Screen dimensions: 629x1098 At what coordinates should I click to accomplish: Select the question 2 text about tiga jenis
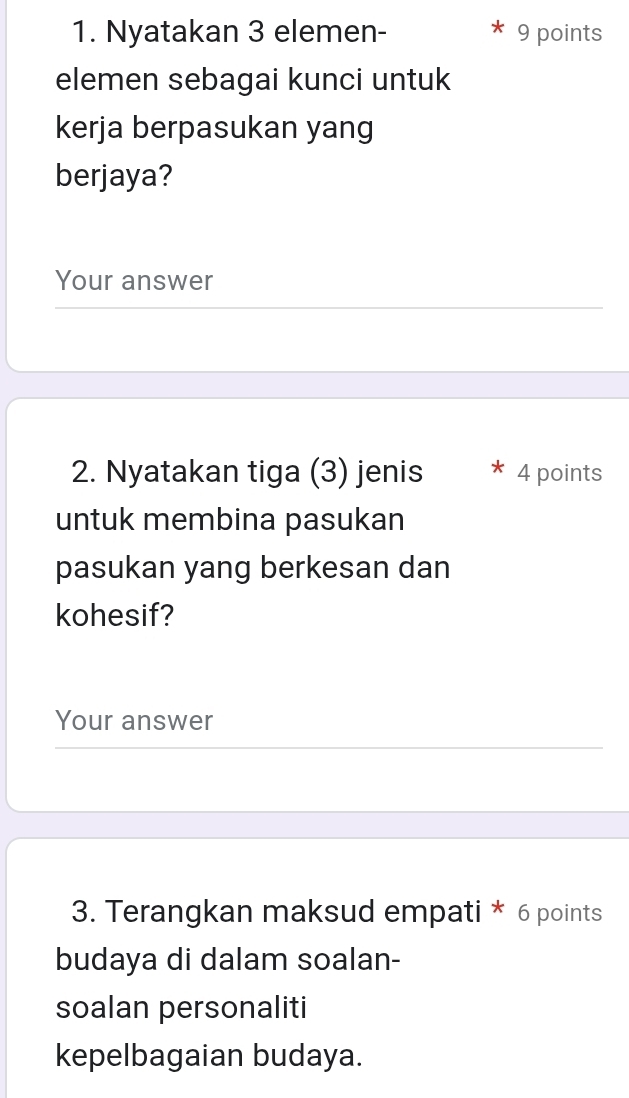(x=250, y=543)
